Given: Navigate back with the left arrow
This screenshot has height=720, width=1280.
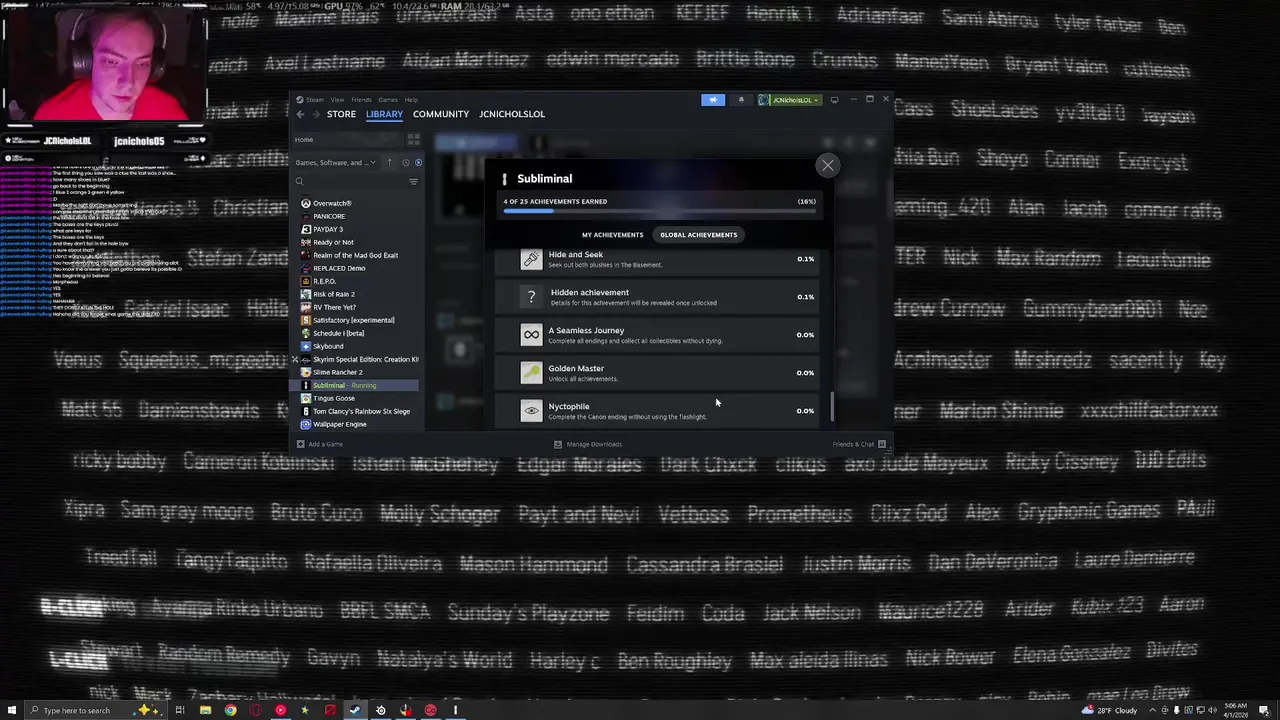Looking at the screenshot, I should (x=300, y=114).
